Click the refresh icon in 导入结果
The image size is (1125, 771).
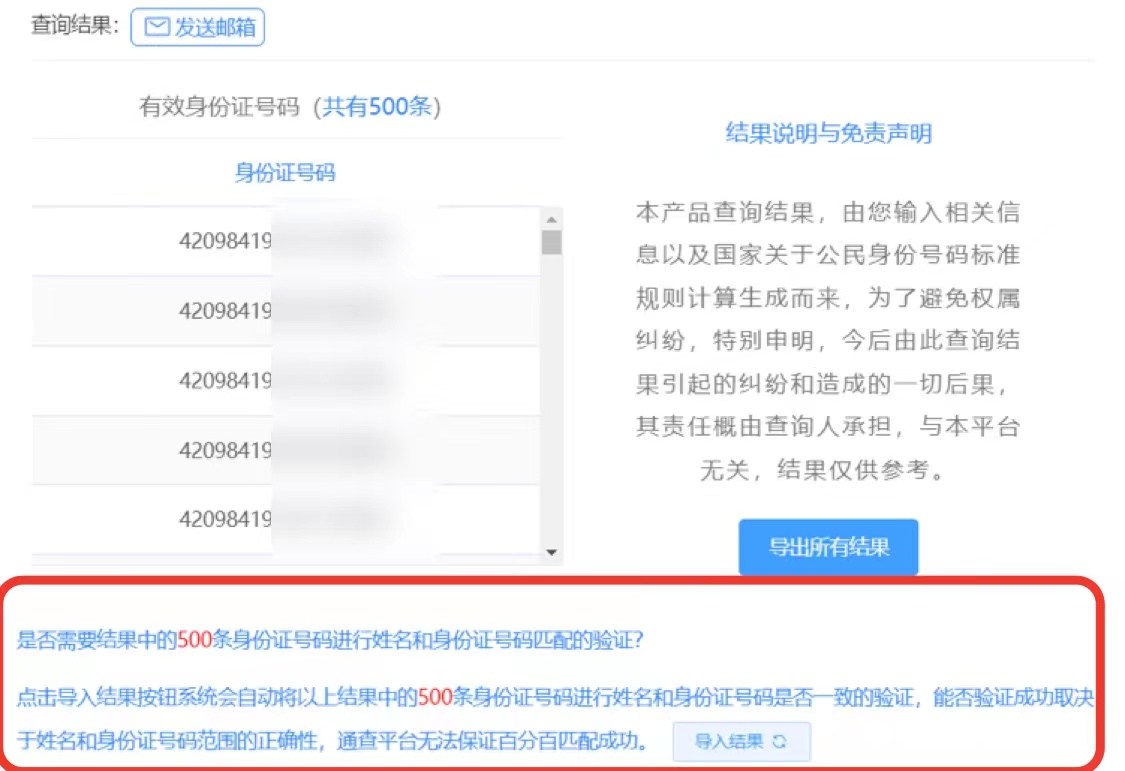(780, 742)
